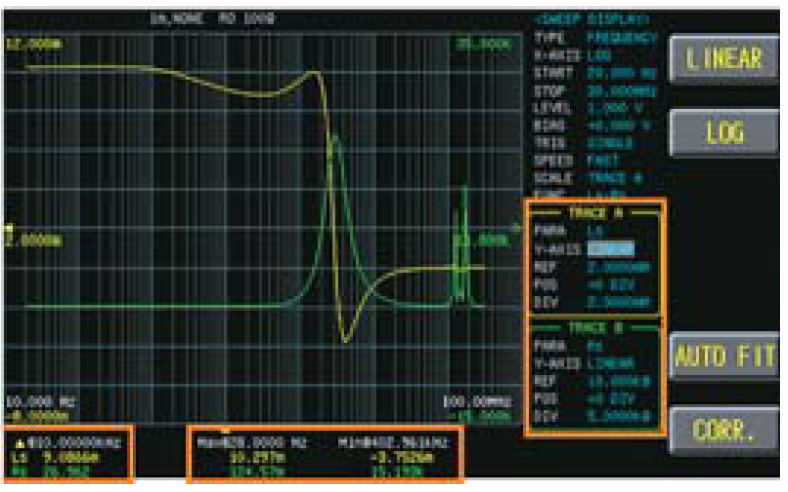Click the Ls cursor readout value
788x492 pixels.
pos(72,458)
